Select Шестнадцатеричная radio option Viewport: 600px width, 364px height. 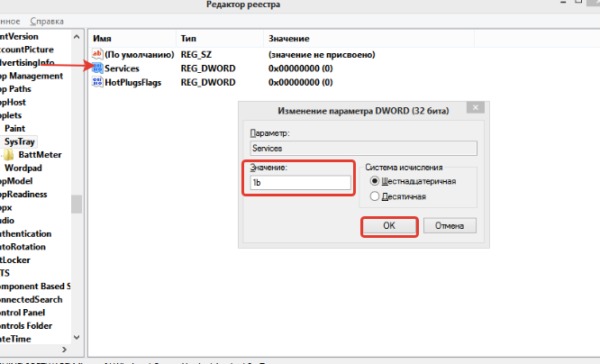375,181
